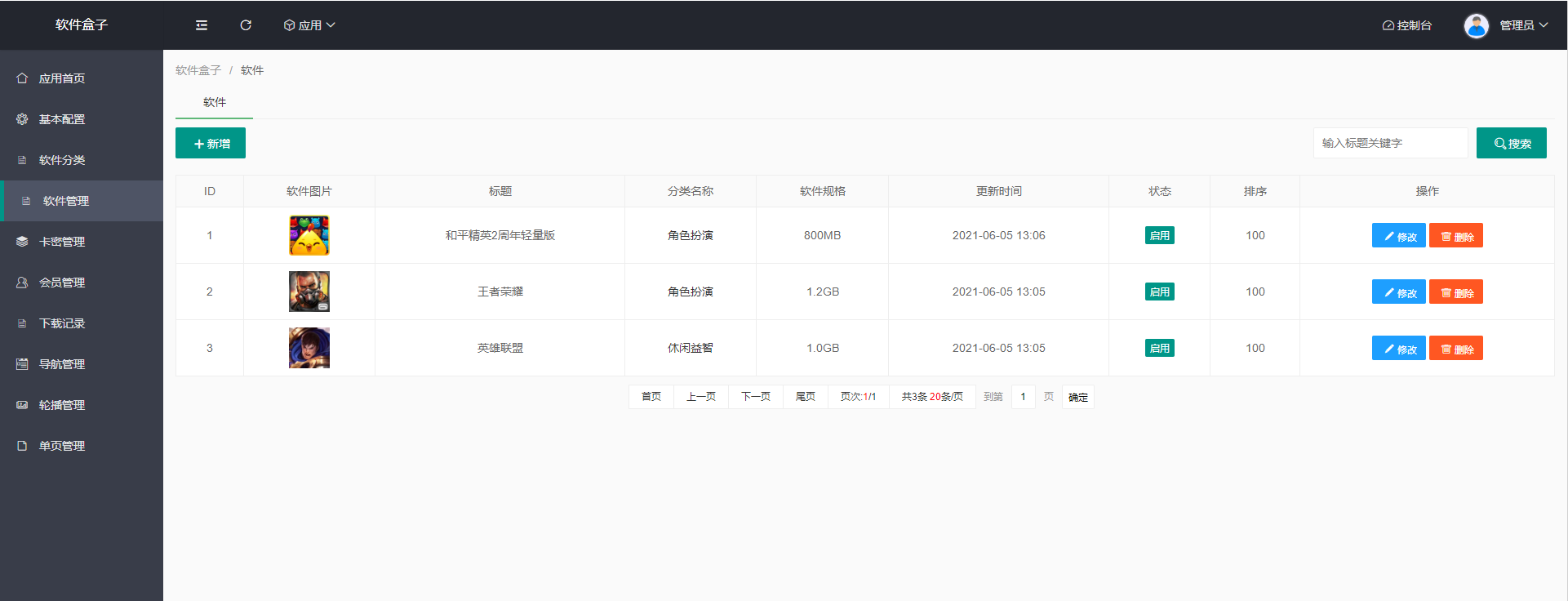Toggle 启用 status for 王者荣耀

click(x=1159, y=292)
